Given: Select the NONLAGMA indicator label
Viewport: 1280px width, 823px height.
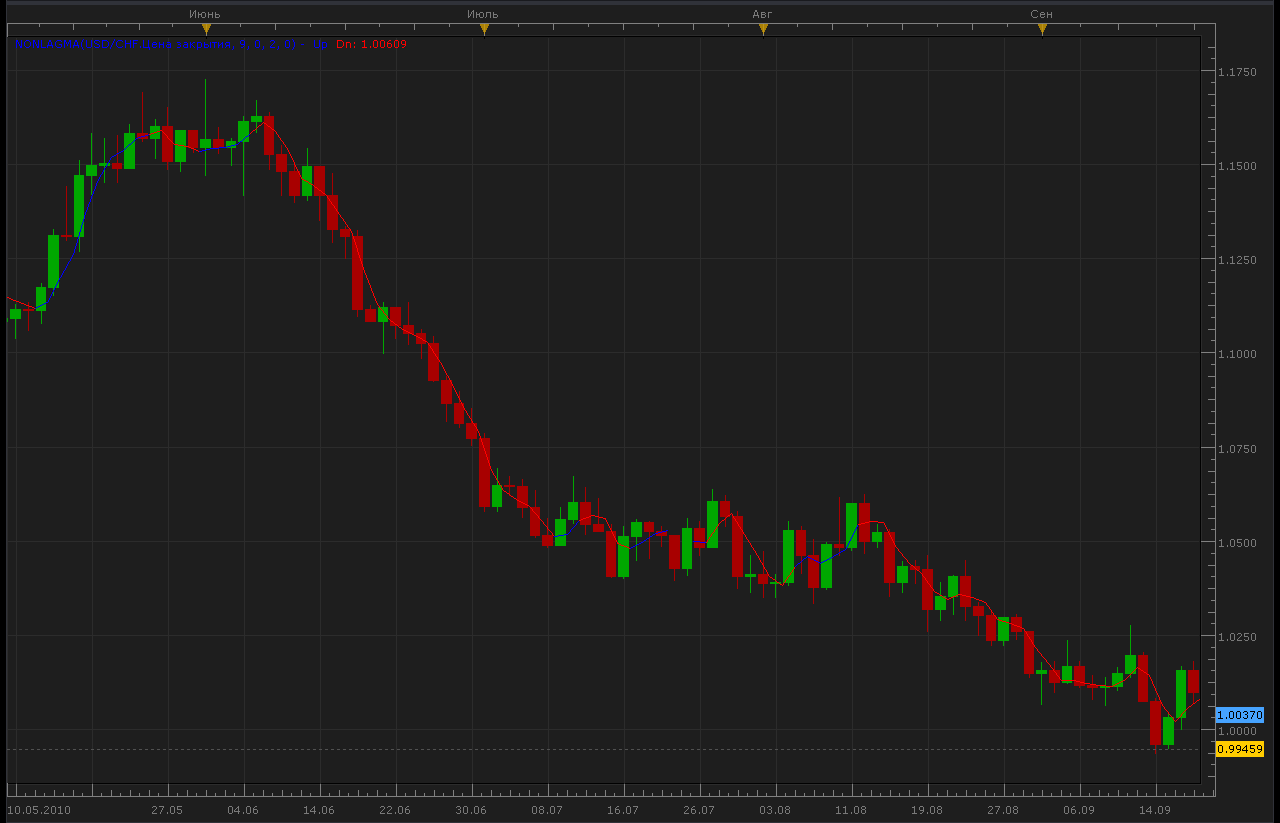Looking at the screenshot, I should 171,44.
